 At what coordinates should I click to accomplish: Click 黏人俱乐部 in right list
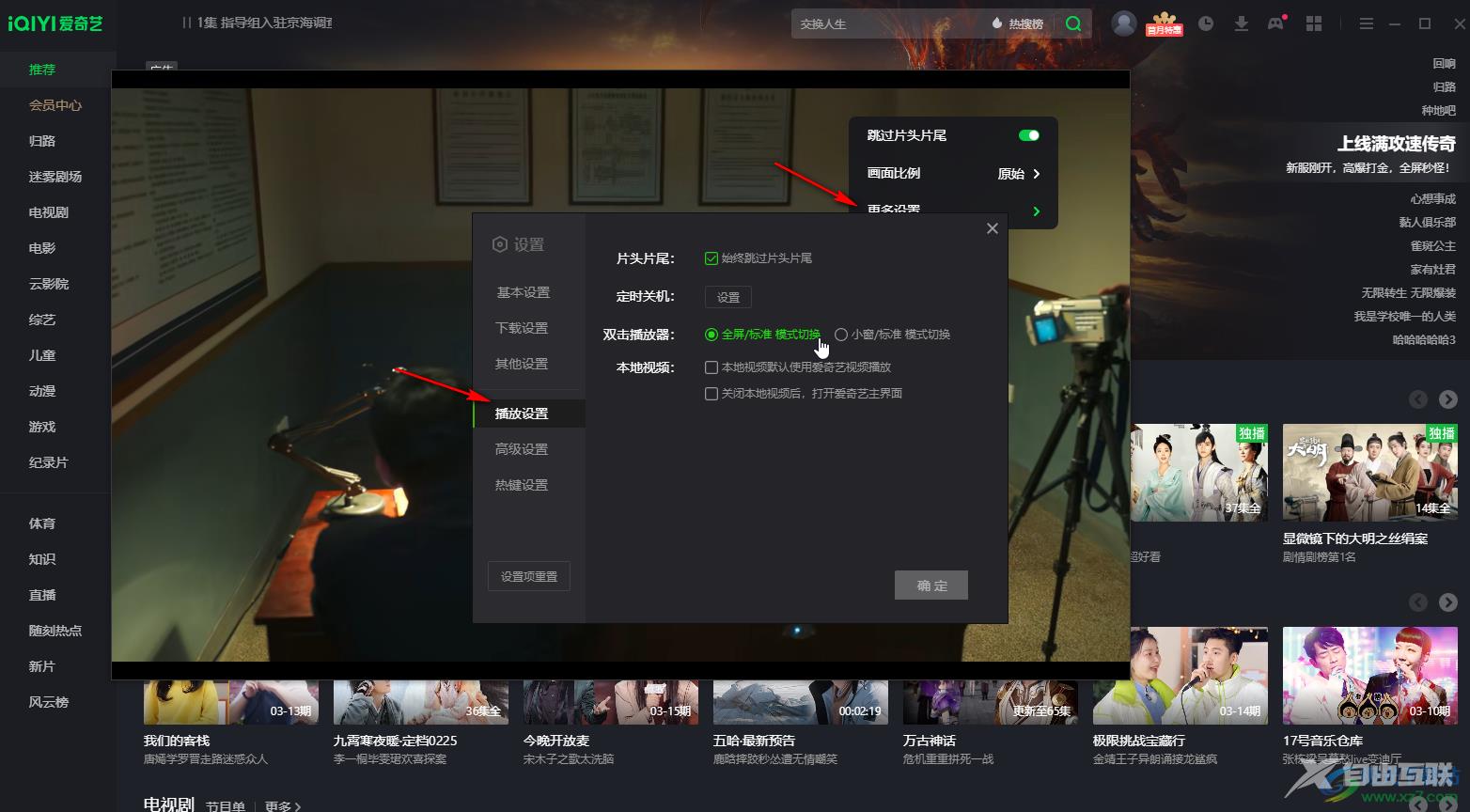point(1428,223)
